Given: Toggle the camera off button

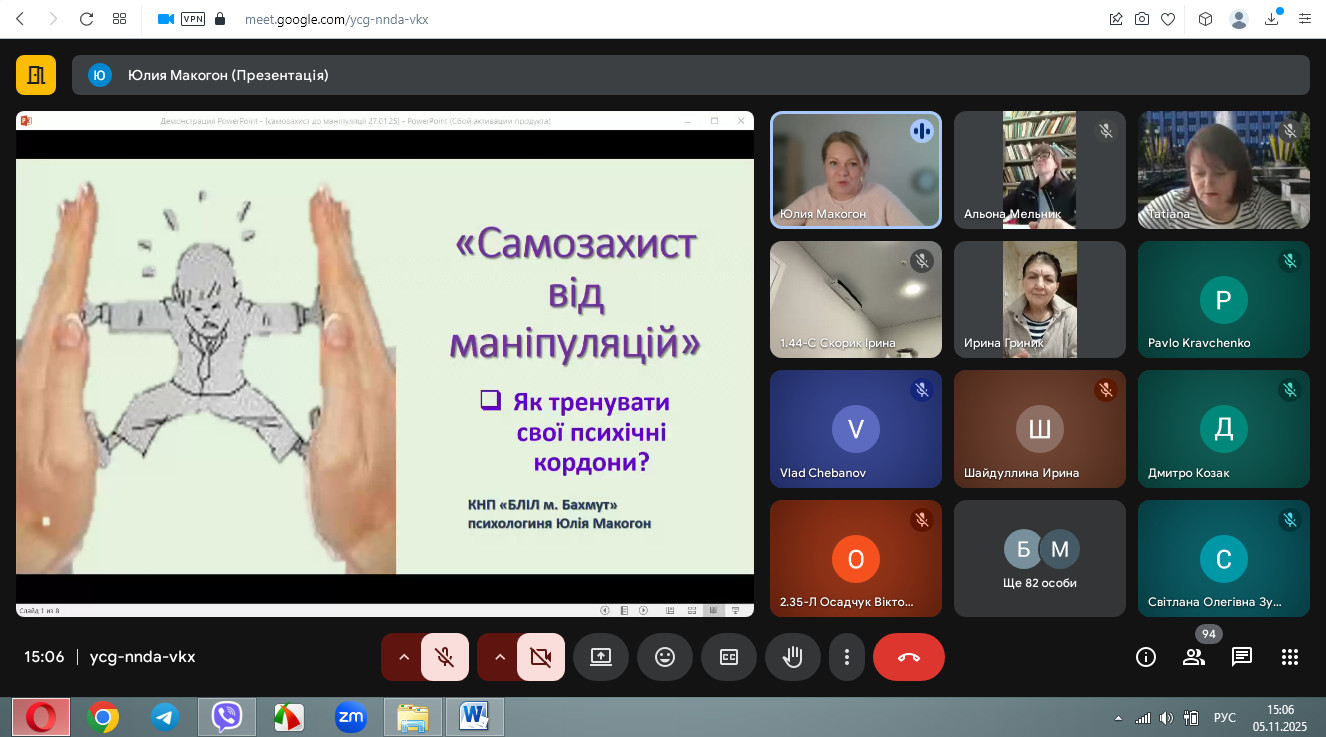Looking at the screenshot, I should point(541,657).
